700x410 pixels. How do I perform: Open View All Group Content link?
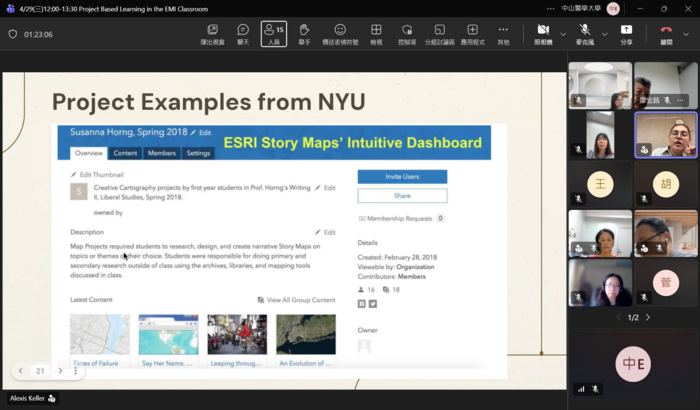point(296,300)
